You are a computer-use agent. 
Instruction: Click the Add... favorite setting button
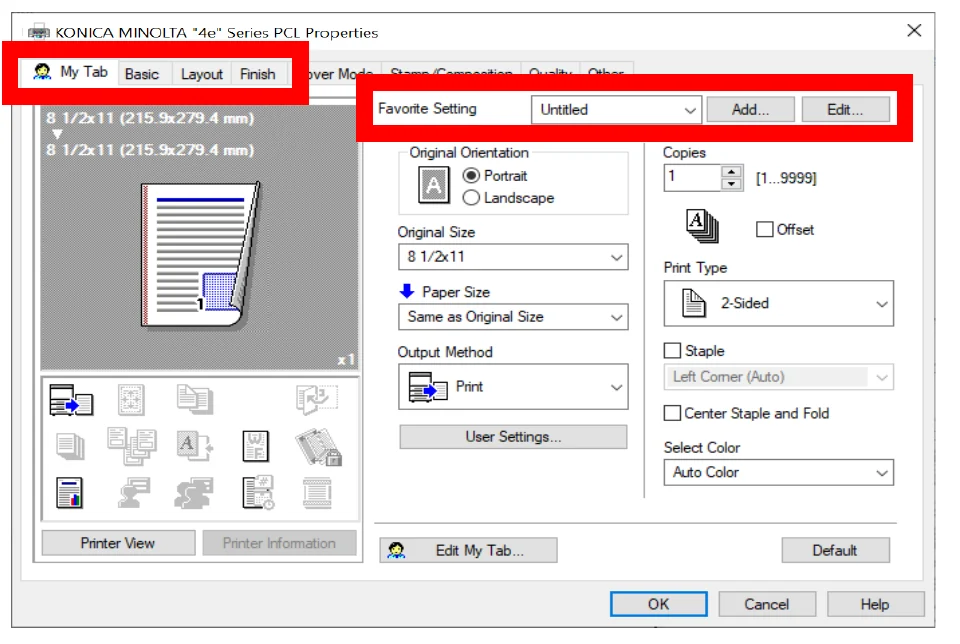point(751,110)
